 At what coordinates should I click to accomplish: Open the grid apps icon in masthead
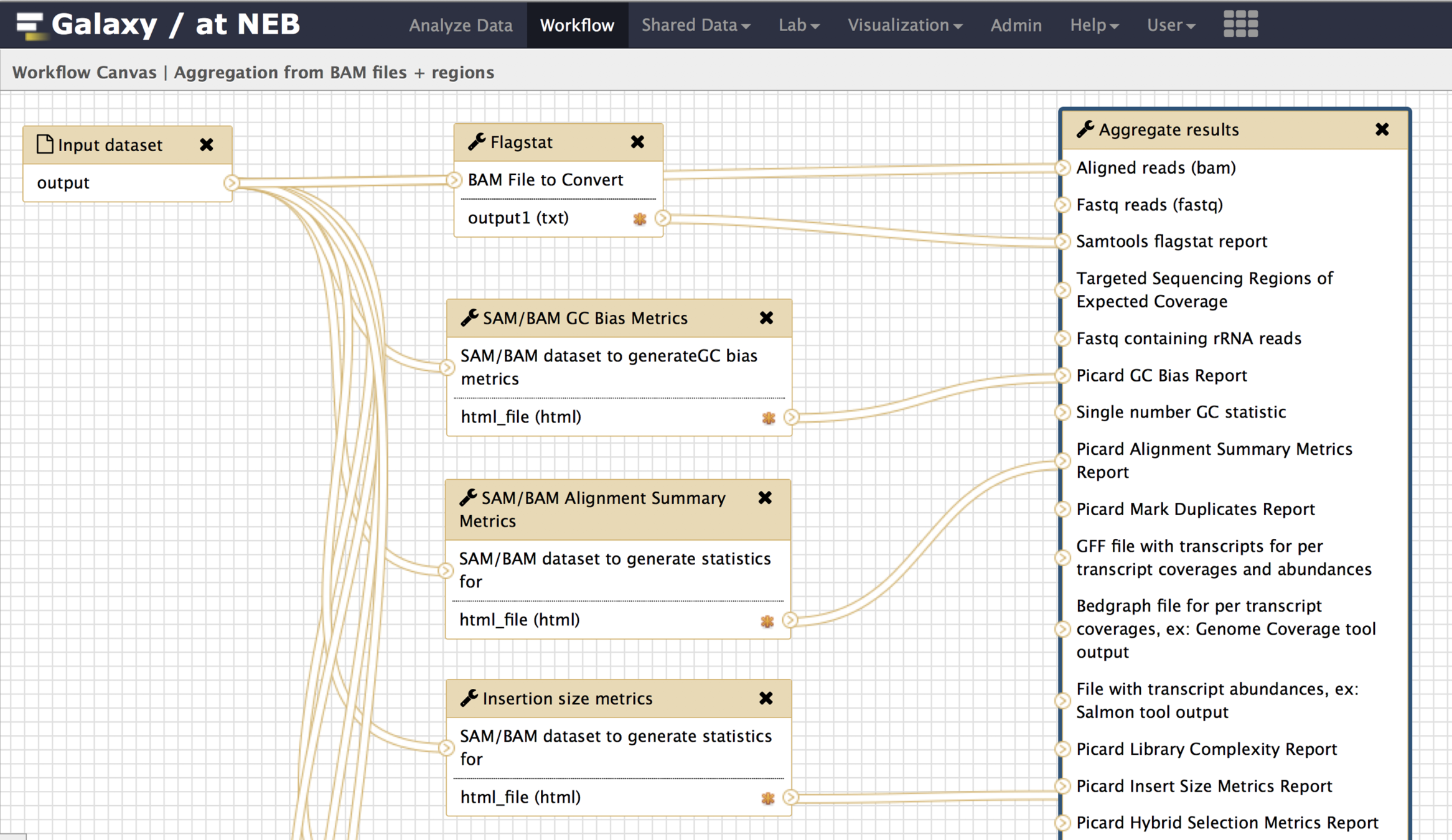(x=1240, y=25)
